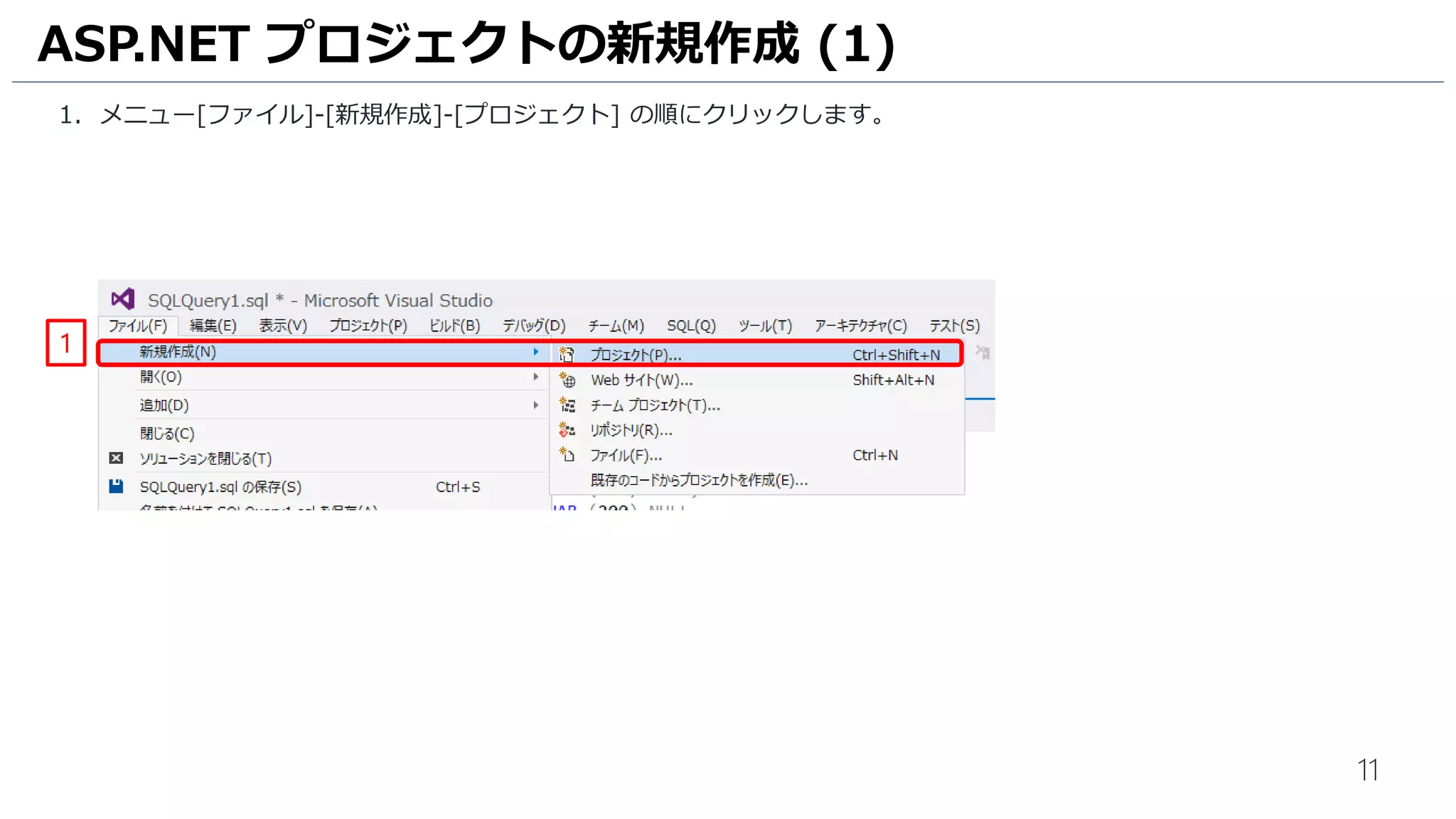
Task: Open the ファイル(F) menu
Action: [x=137, y=326]
